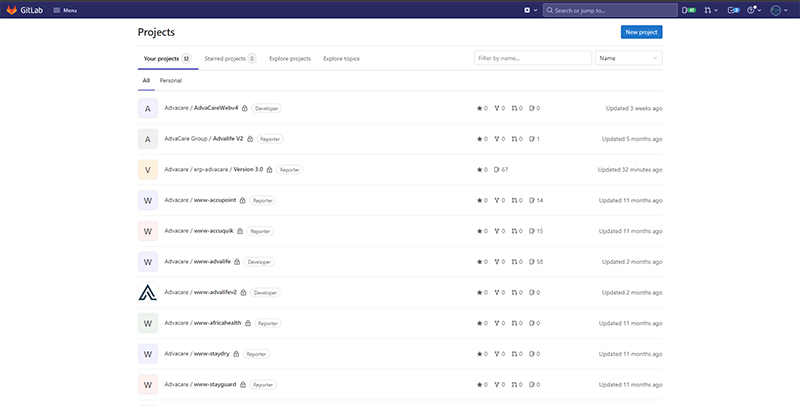Select the Personal sub-tab
The width and height of the screenshot is (800, 406).
170,81
